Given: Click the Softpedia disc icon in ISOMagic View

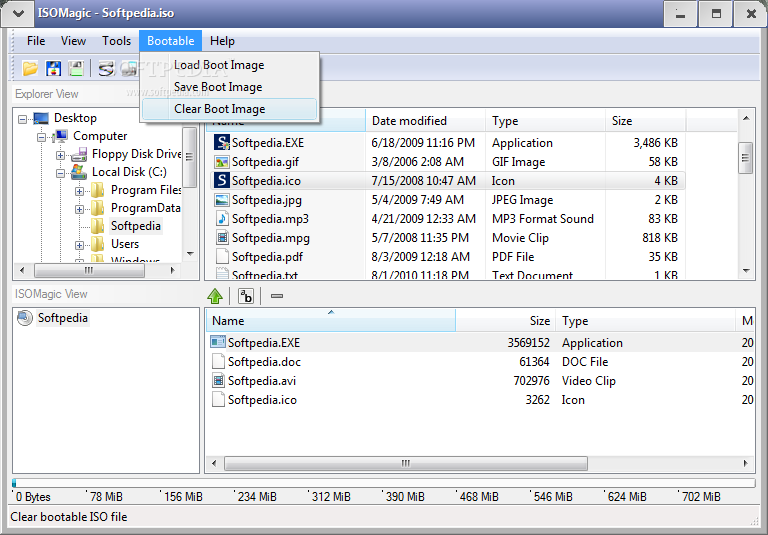Looking at the screenshot, I should (x=24, y=318).
